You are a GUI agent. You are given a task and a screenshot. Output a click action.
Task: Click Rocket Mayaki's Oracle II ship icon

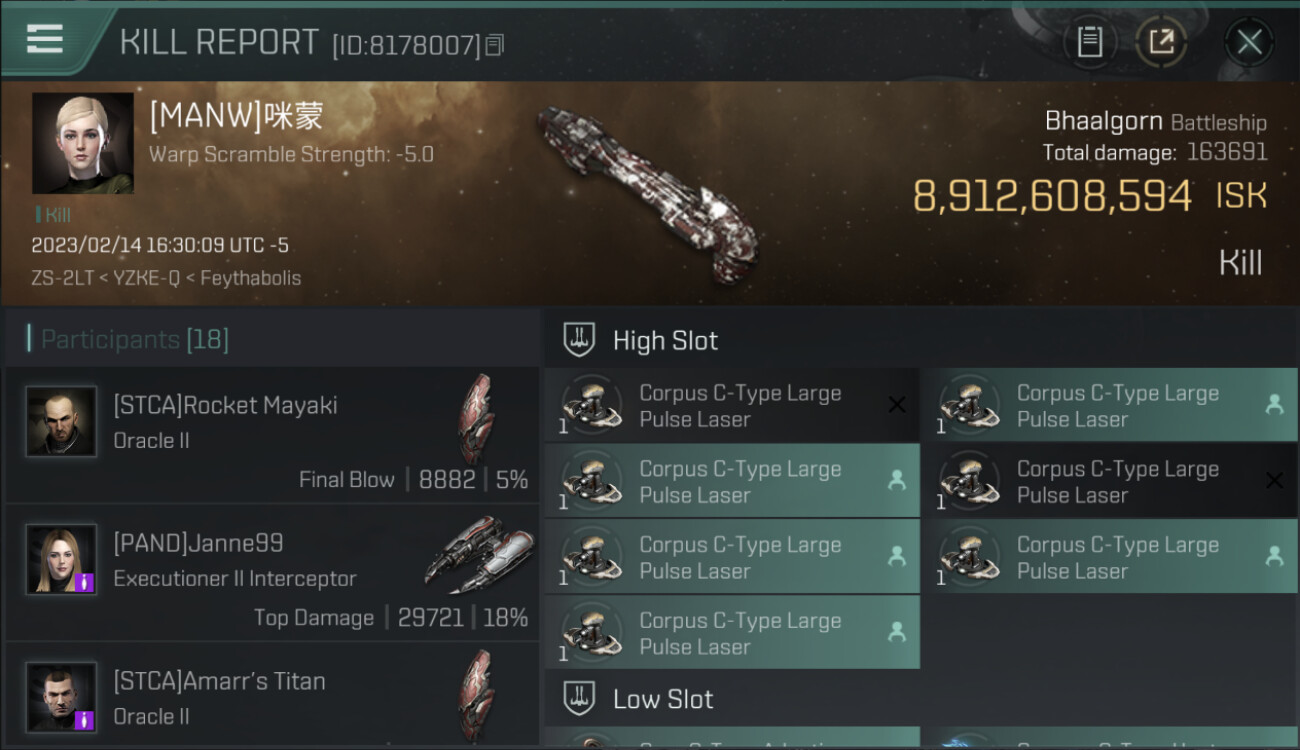pyautogui.click(x=476, y=419)
